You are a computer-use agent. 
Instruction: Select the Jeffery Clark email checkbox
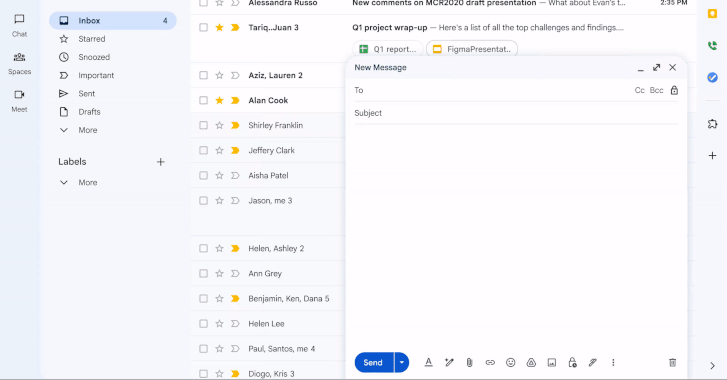point(204,150)
